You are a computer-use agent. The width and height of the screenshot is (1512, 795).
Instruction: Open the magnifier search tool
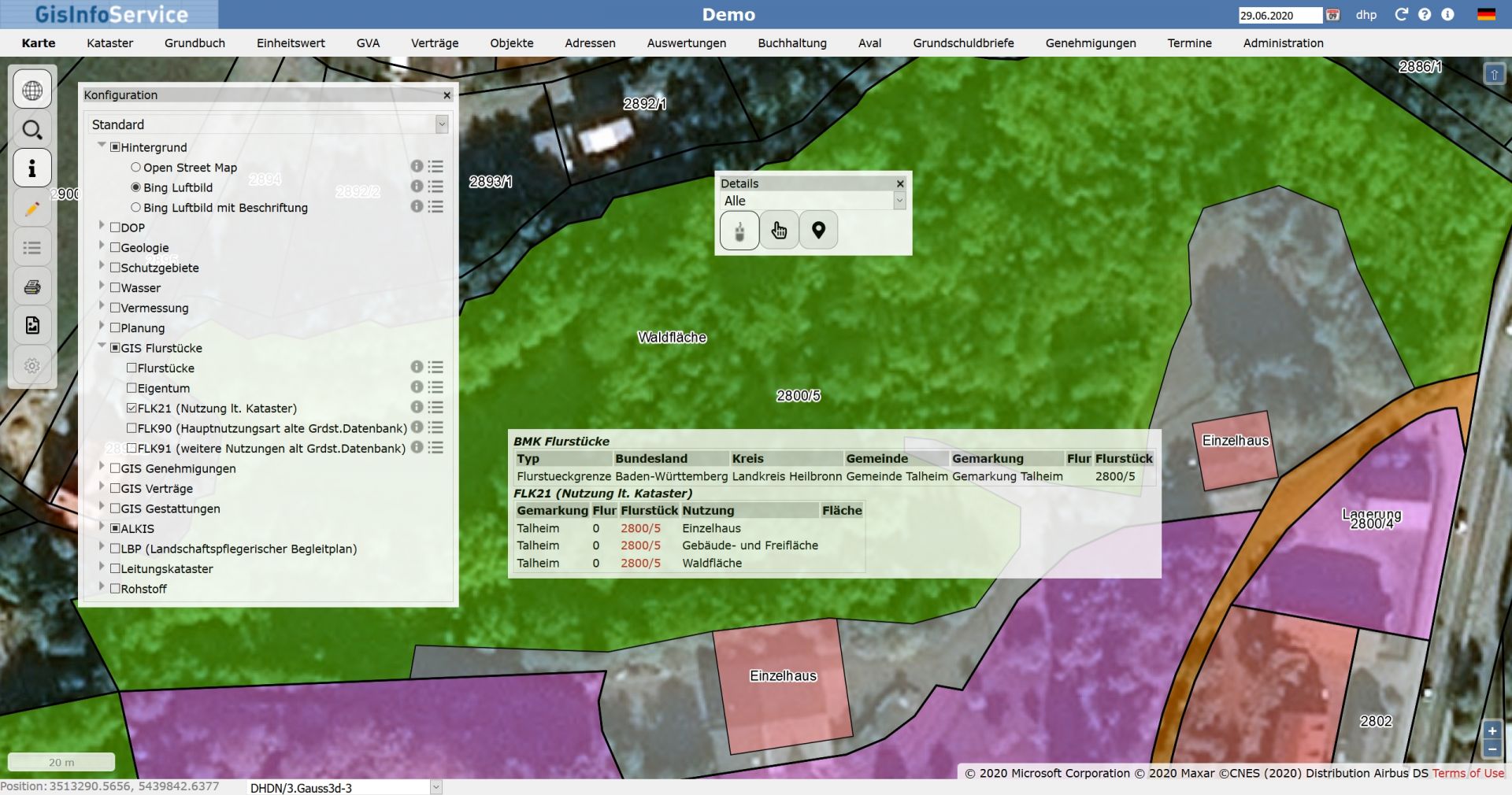tap(32, 129)
